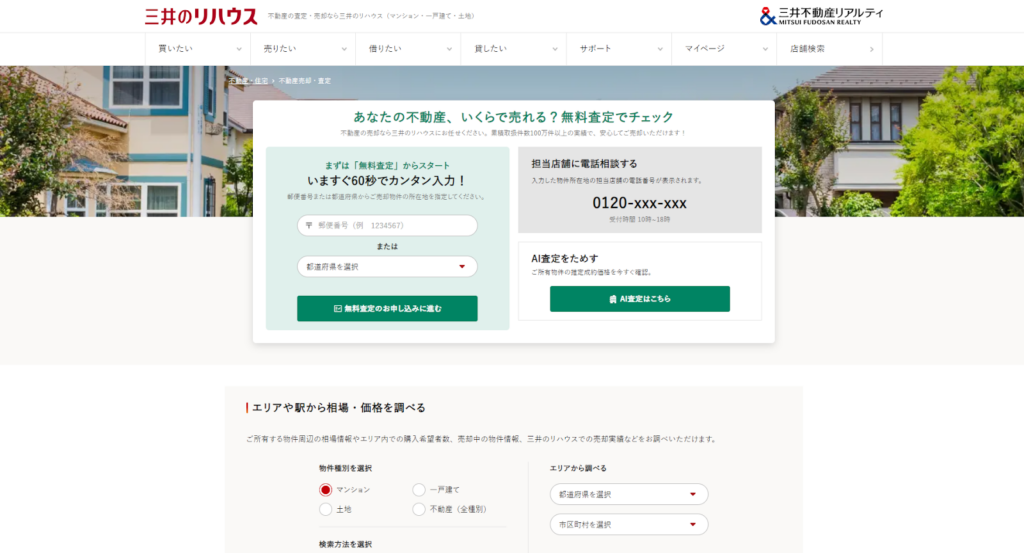Viewport: 1024px width, 553px height.
Task: Click the postal mark icon in input
Action: pyautogui.click(x=309, y=225)
